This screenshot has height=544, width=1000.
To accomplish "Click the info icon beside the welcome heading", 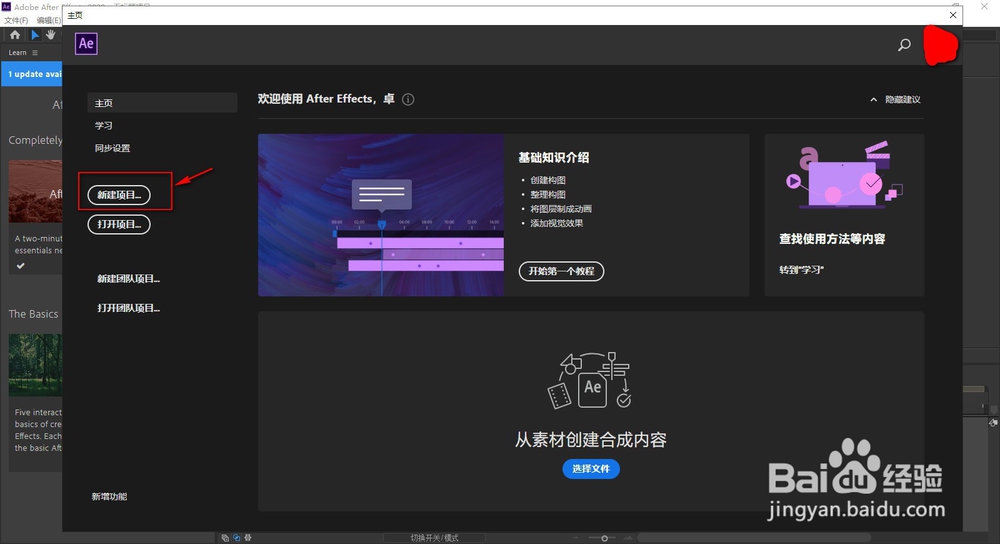I will [408, 99].
